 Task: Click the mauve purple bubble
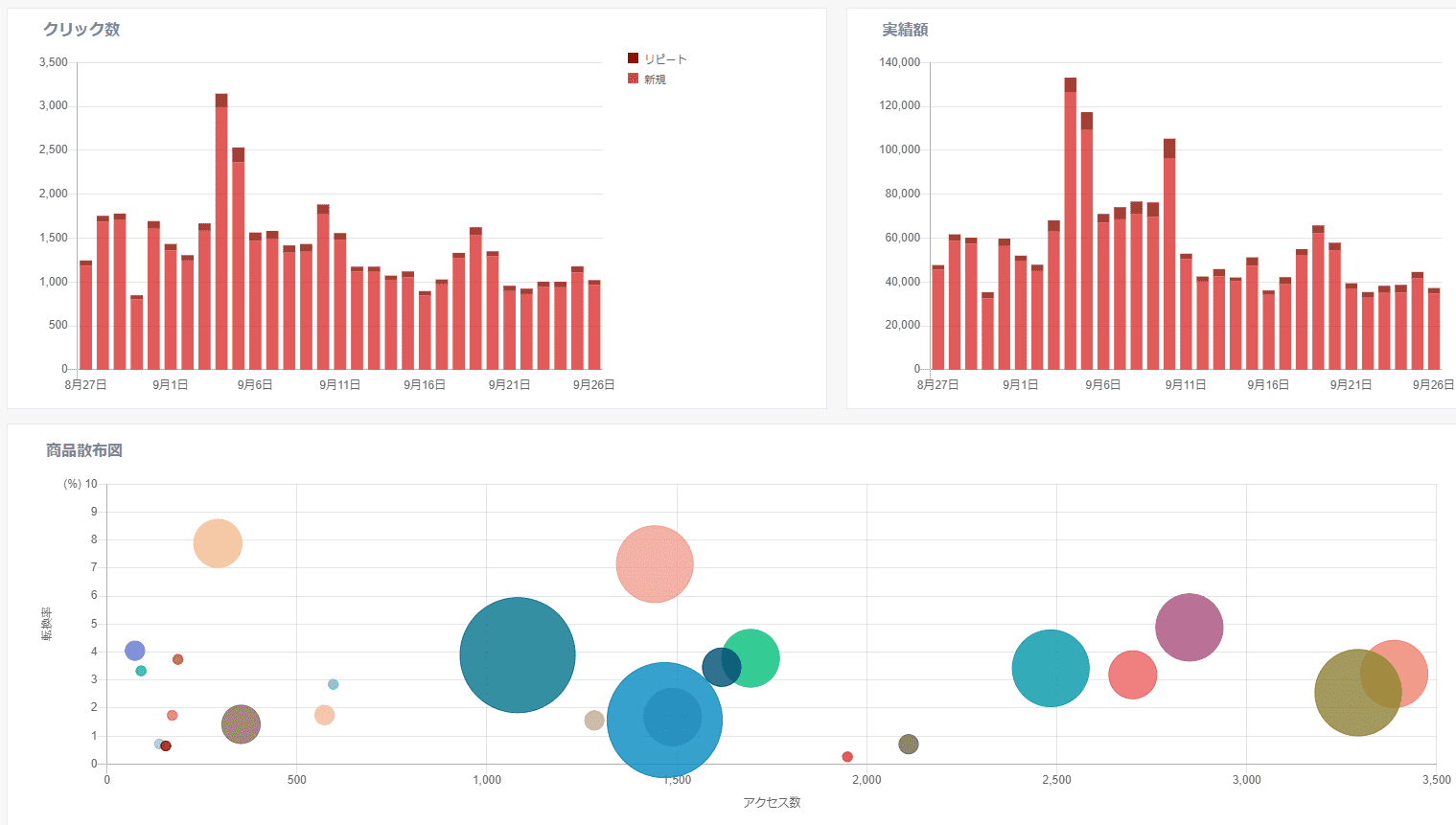click(1189, 628)
